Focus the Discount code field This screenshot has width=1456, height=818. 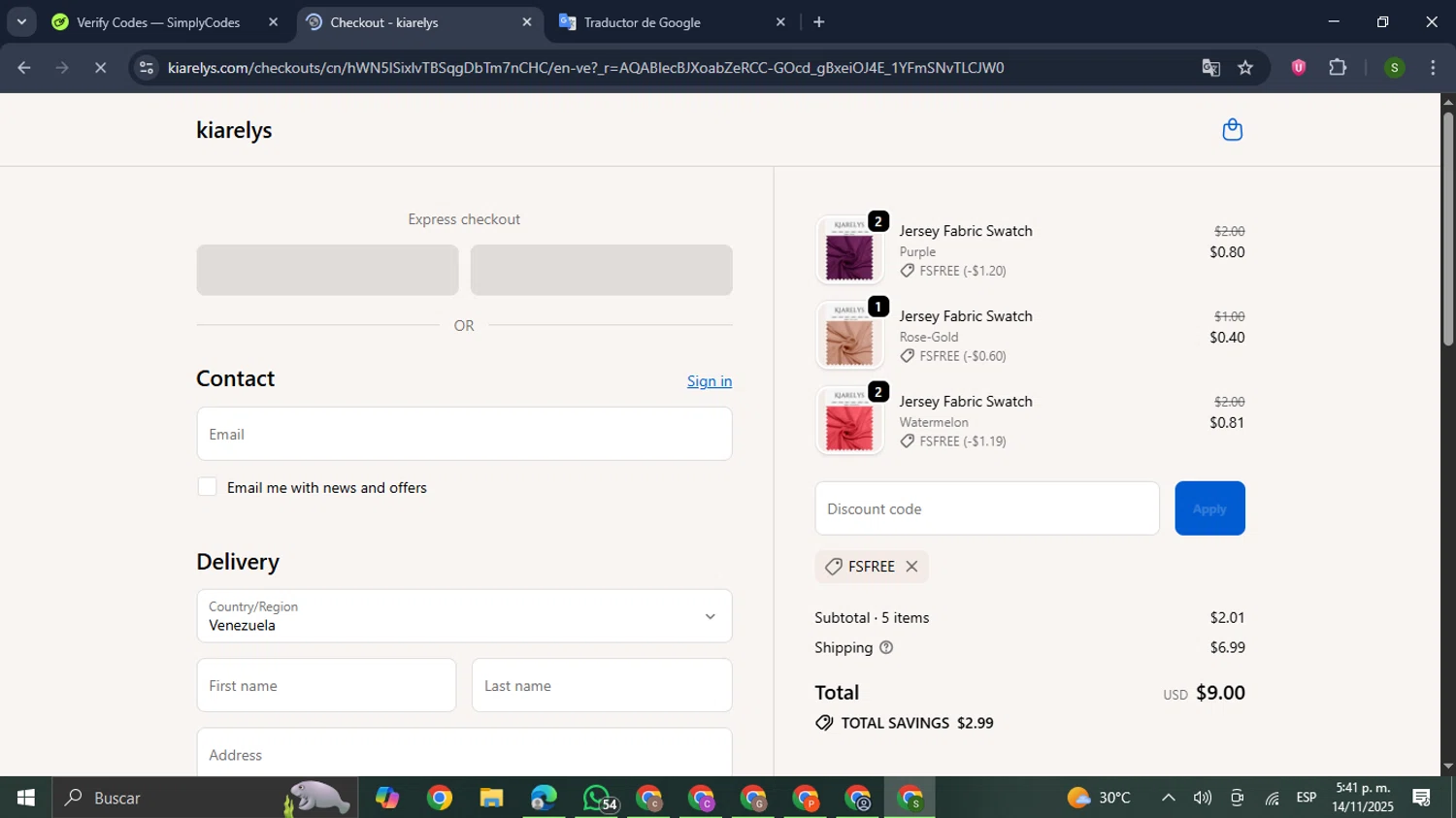click(987, 508)
